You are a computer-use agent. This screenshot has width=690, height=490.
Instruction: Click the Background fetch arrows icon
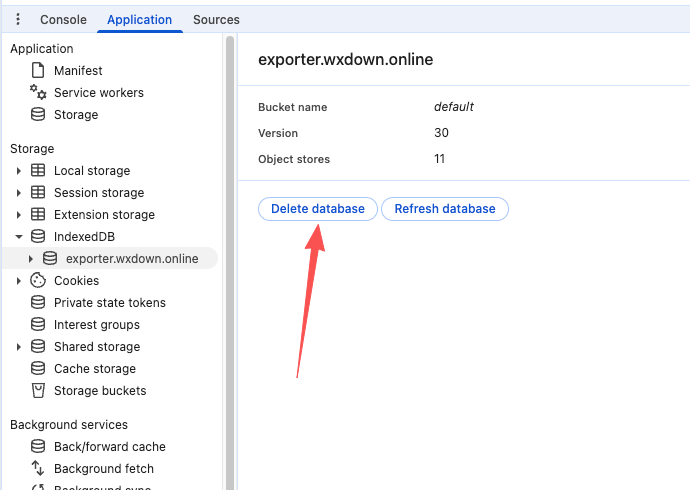pyautogui.click(x=38, y=469)
